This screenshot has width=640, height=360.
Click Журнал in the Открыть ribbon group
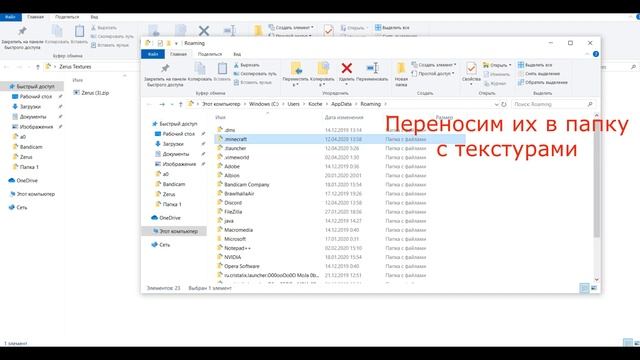click(495, 83)
